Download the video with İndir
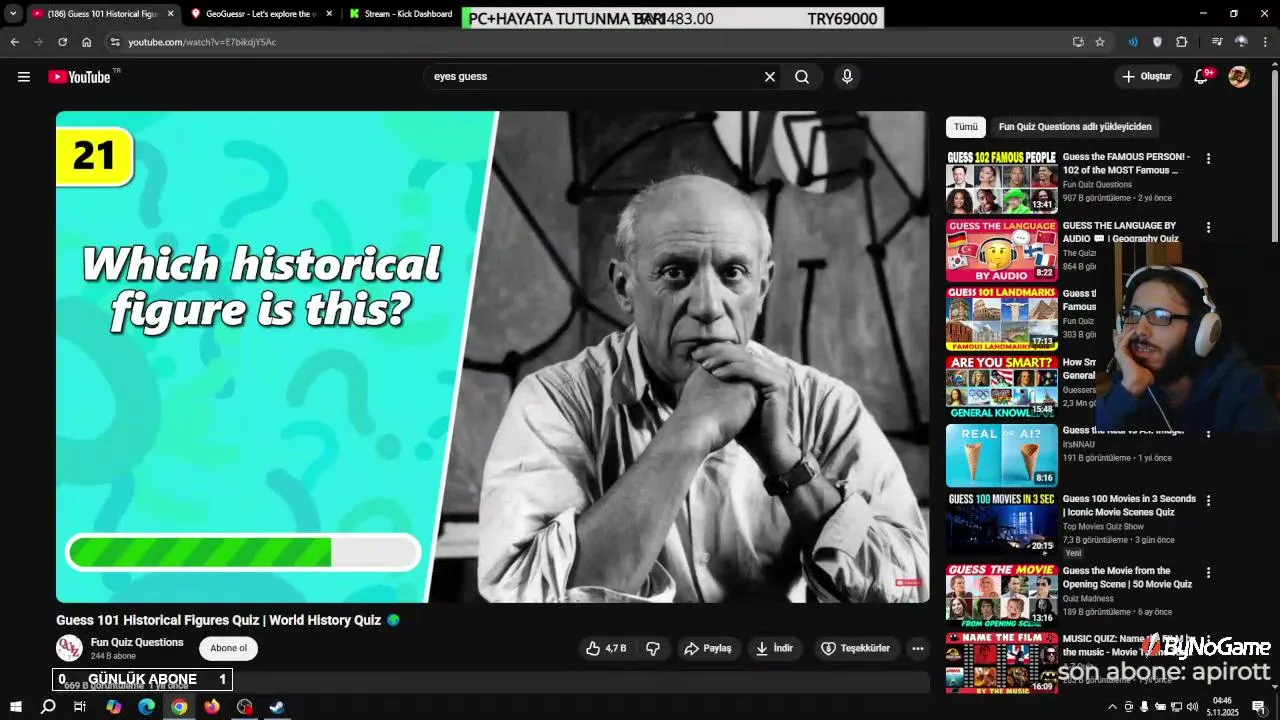The height and width of the screenshot is (720, 1280). click(x=774, y=648)
